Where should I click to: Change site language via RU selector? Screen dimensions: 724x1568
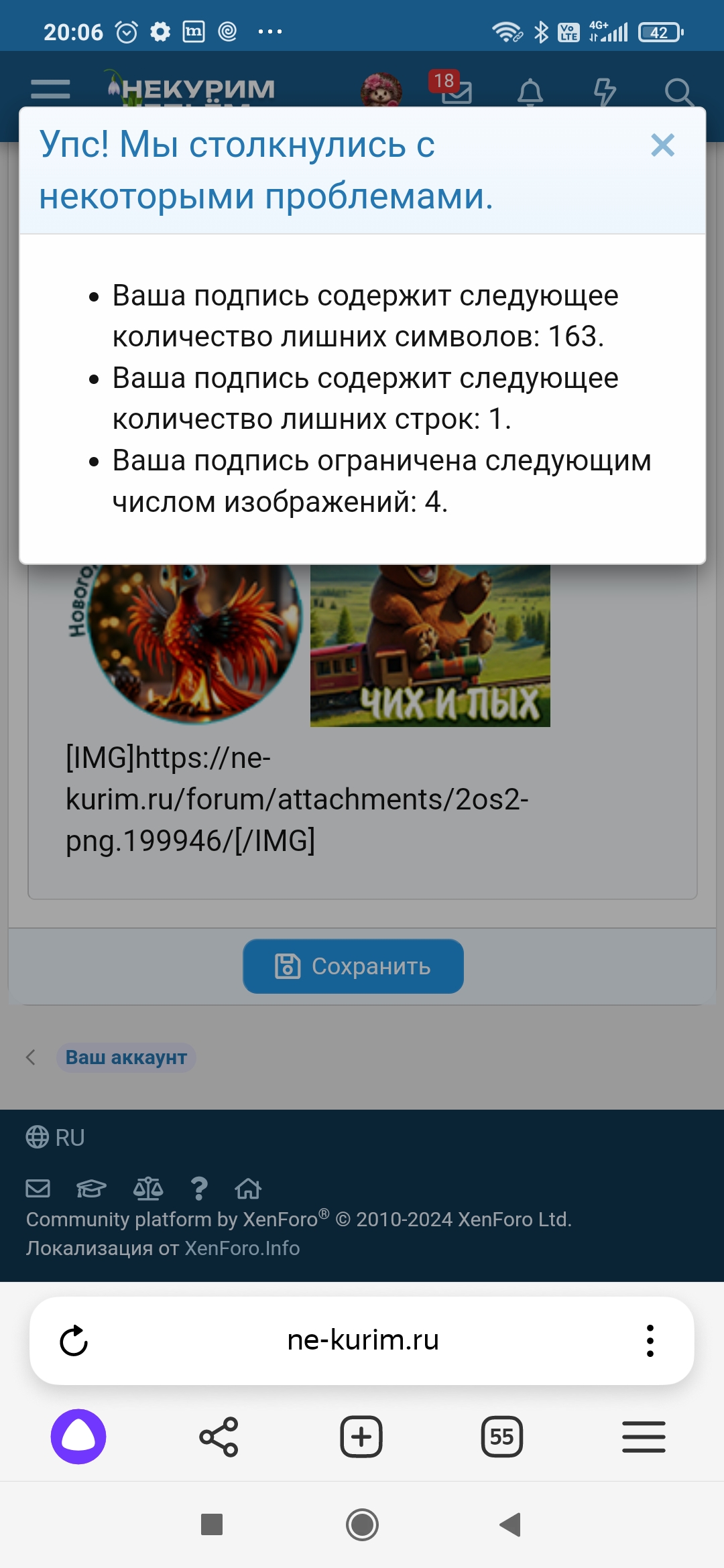55,1137
